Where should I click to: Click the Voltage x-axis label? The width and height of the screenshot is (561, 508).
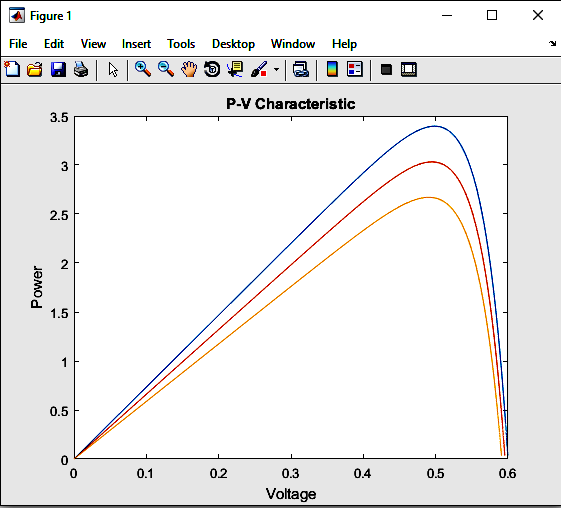coord(291,494)
